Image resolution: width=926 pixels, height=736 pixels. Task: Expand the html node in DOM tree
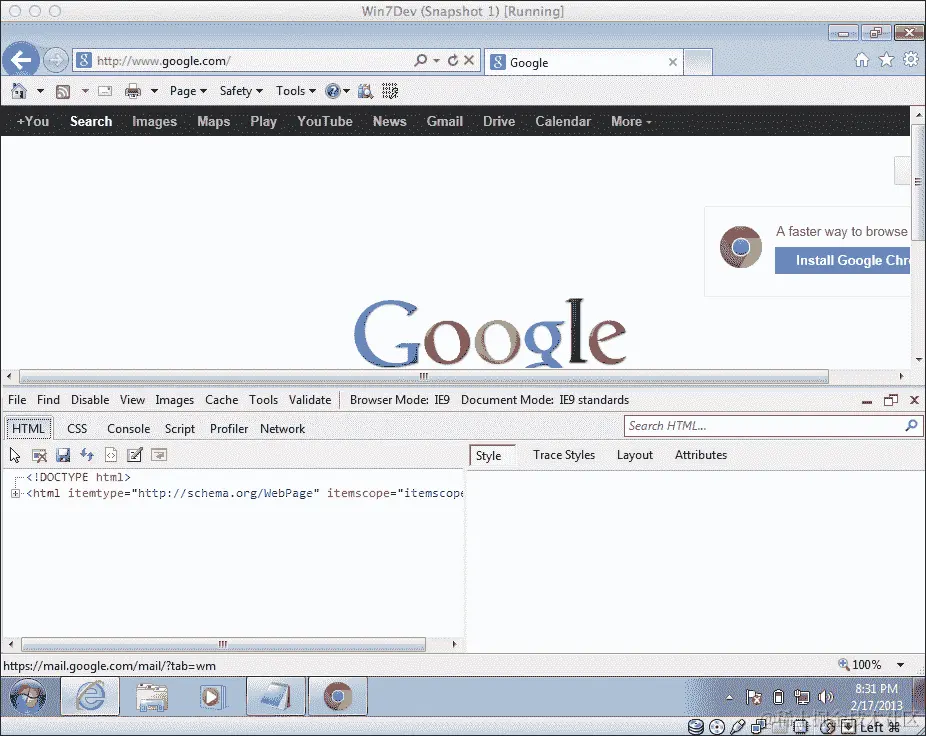[x=15, y=493]
